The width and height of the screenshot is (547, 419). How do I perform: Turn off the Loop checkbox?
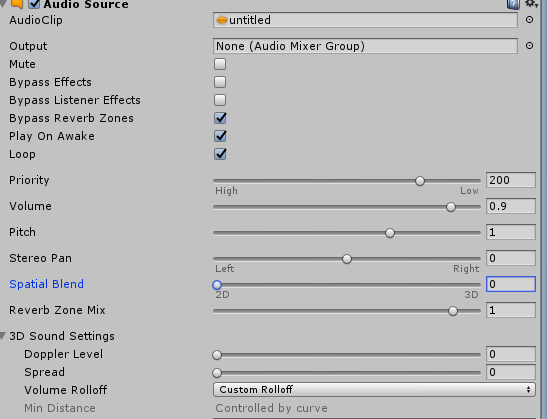coord(220,154)
